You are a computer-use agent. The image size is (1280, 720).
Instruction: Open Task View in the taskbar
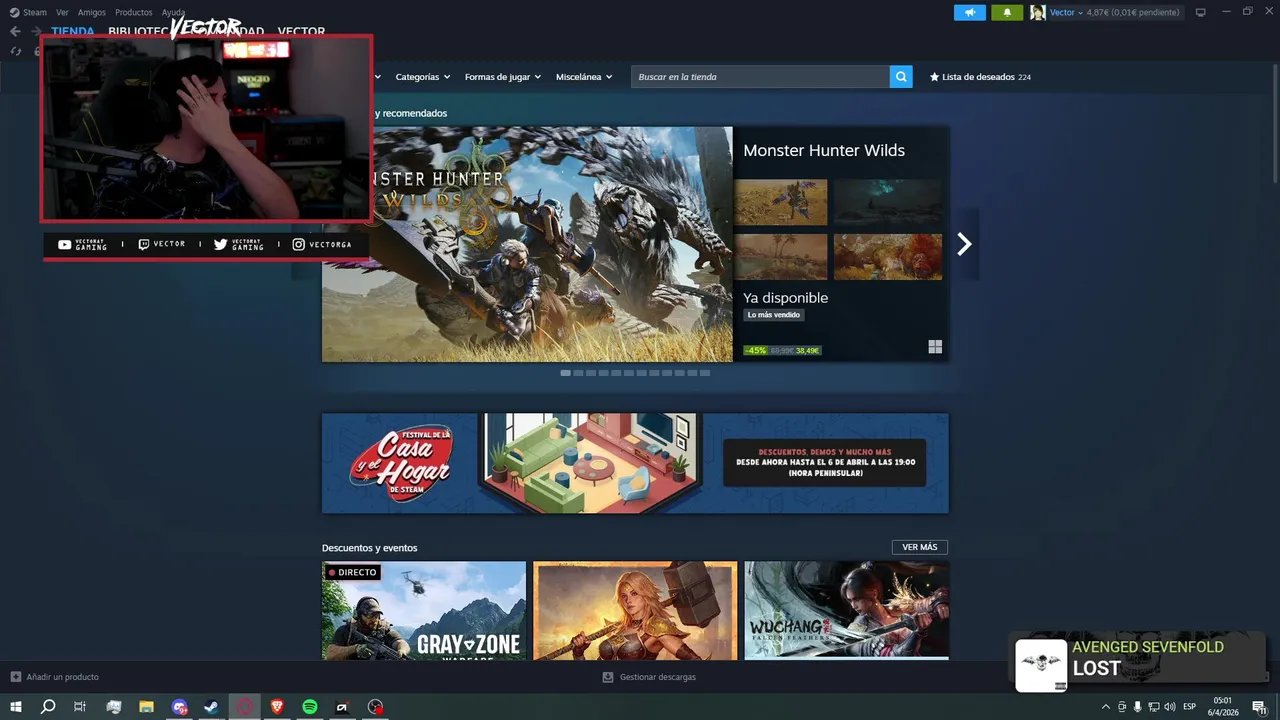(x=80, y=707)
